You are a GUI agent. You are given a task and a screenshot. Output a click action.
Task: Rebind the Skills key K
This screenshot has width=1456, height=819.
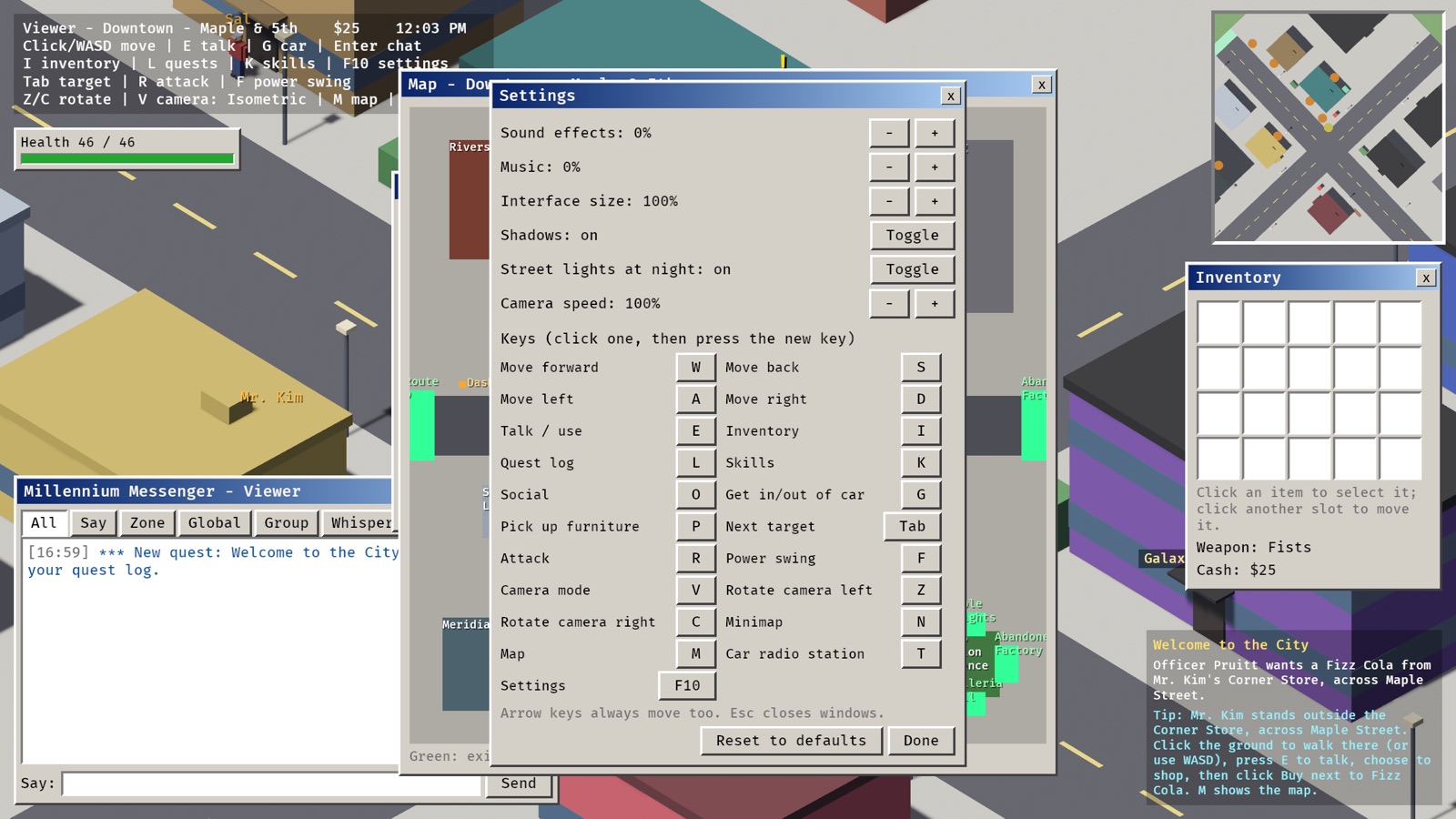921,463
